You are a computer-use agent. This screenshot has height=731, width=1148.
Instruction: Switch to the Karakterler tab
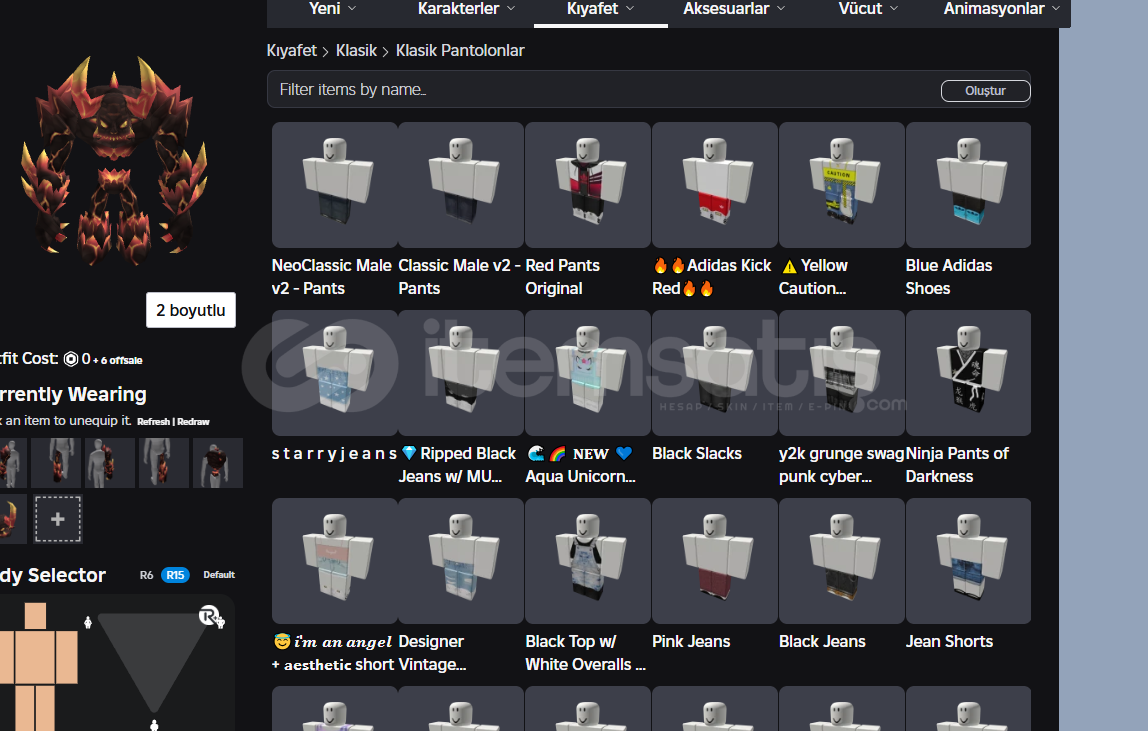click(x=466, y=10)
